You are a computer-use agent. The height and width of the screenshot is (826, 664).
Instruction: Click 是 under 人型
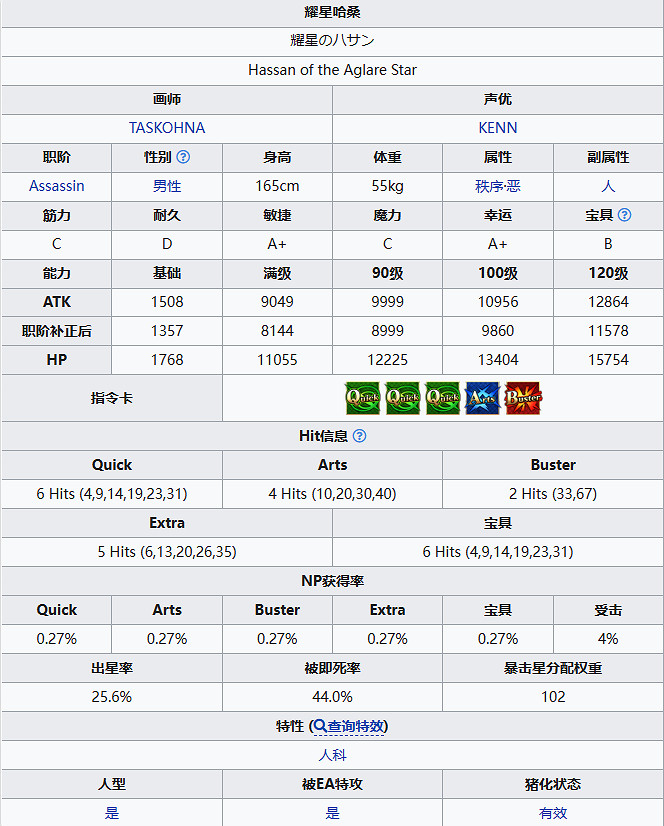112,813
